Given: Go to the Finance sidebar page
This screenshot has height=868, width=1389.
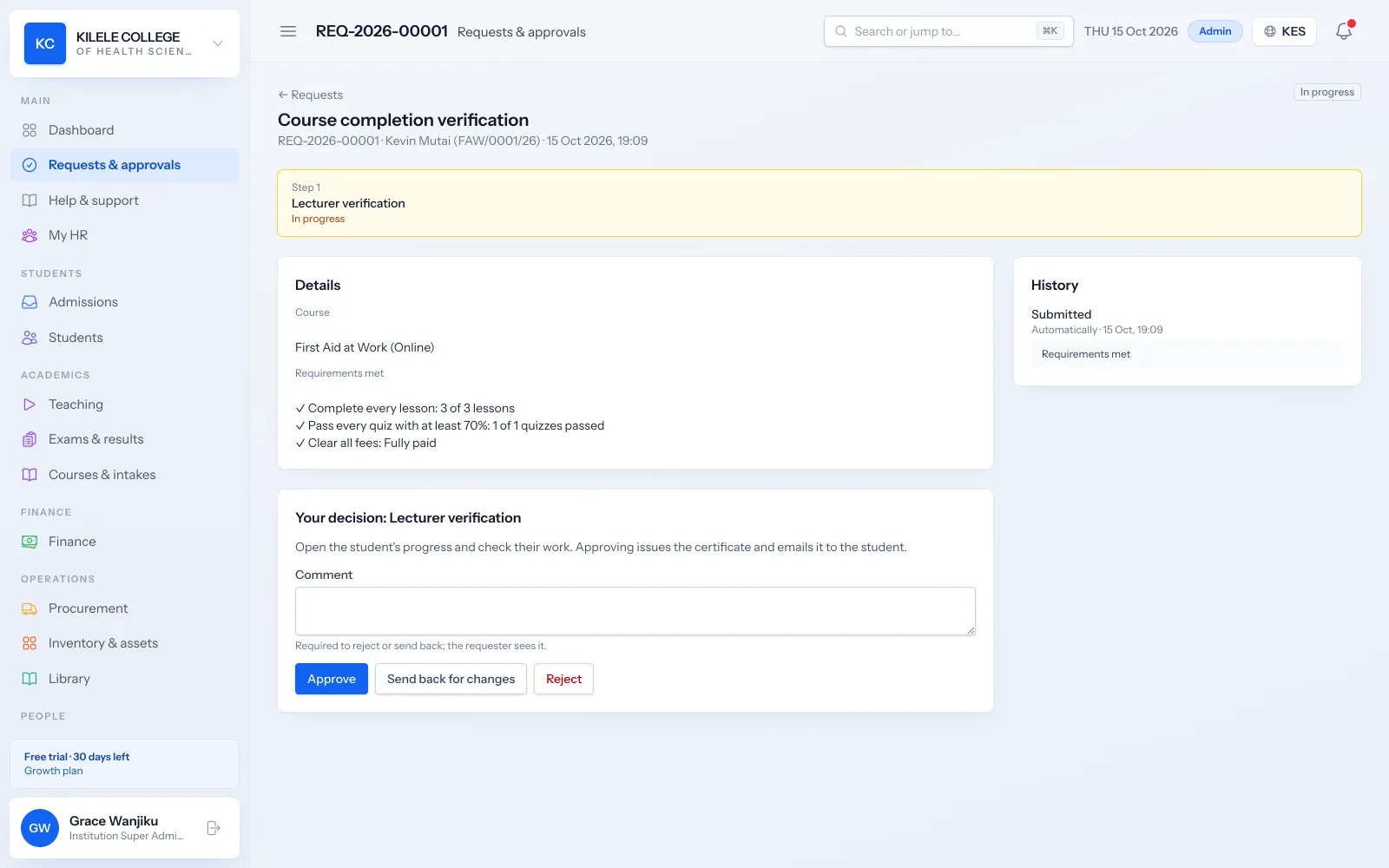Looking at the screenshot, I should pos(124,542).
